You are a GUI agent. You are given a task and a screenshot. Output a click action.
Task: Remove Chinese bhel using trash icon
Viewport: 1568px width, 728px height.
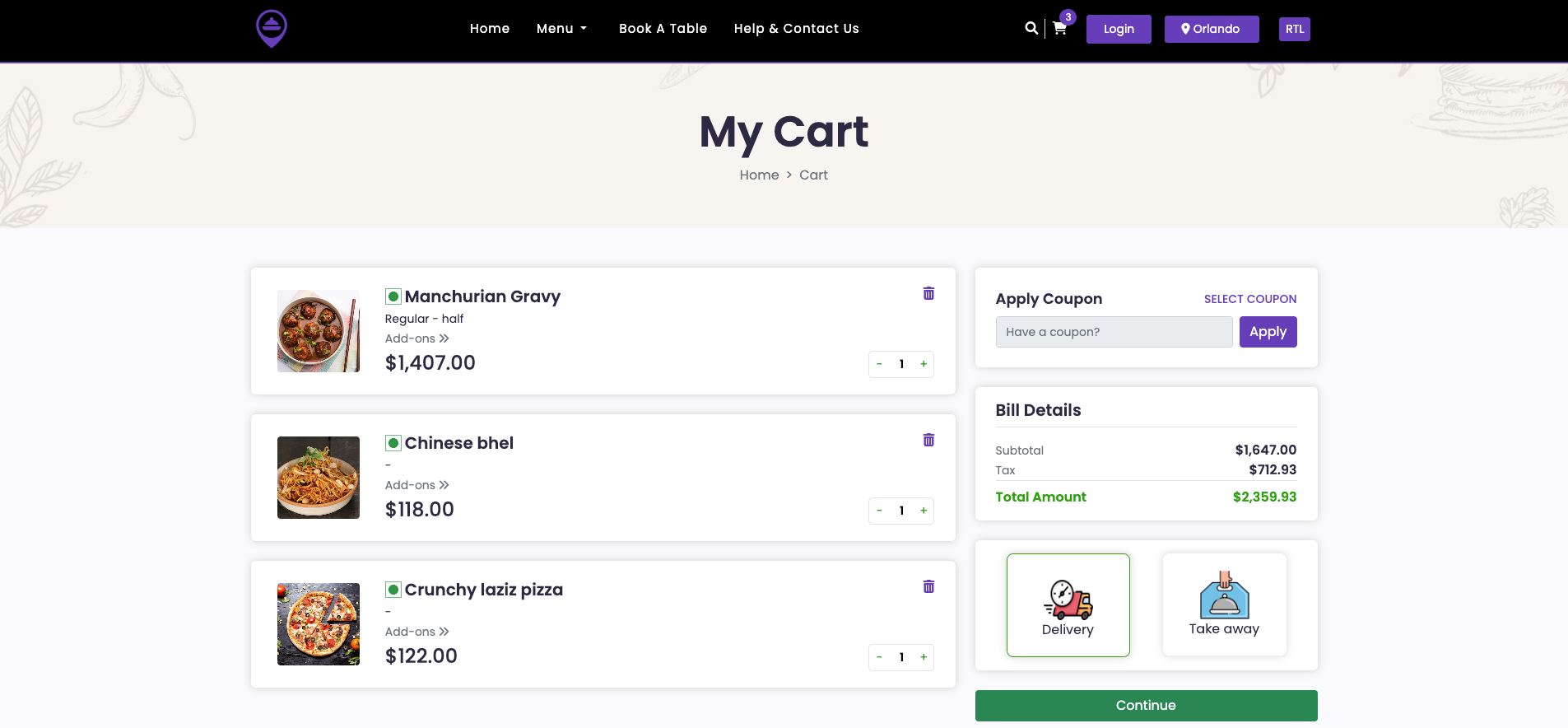(x=928, y=440)
